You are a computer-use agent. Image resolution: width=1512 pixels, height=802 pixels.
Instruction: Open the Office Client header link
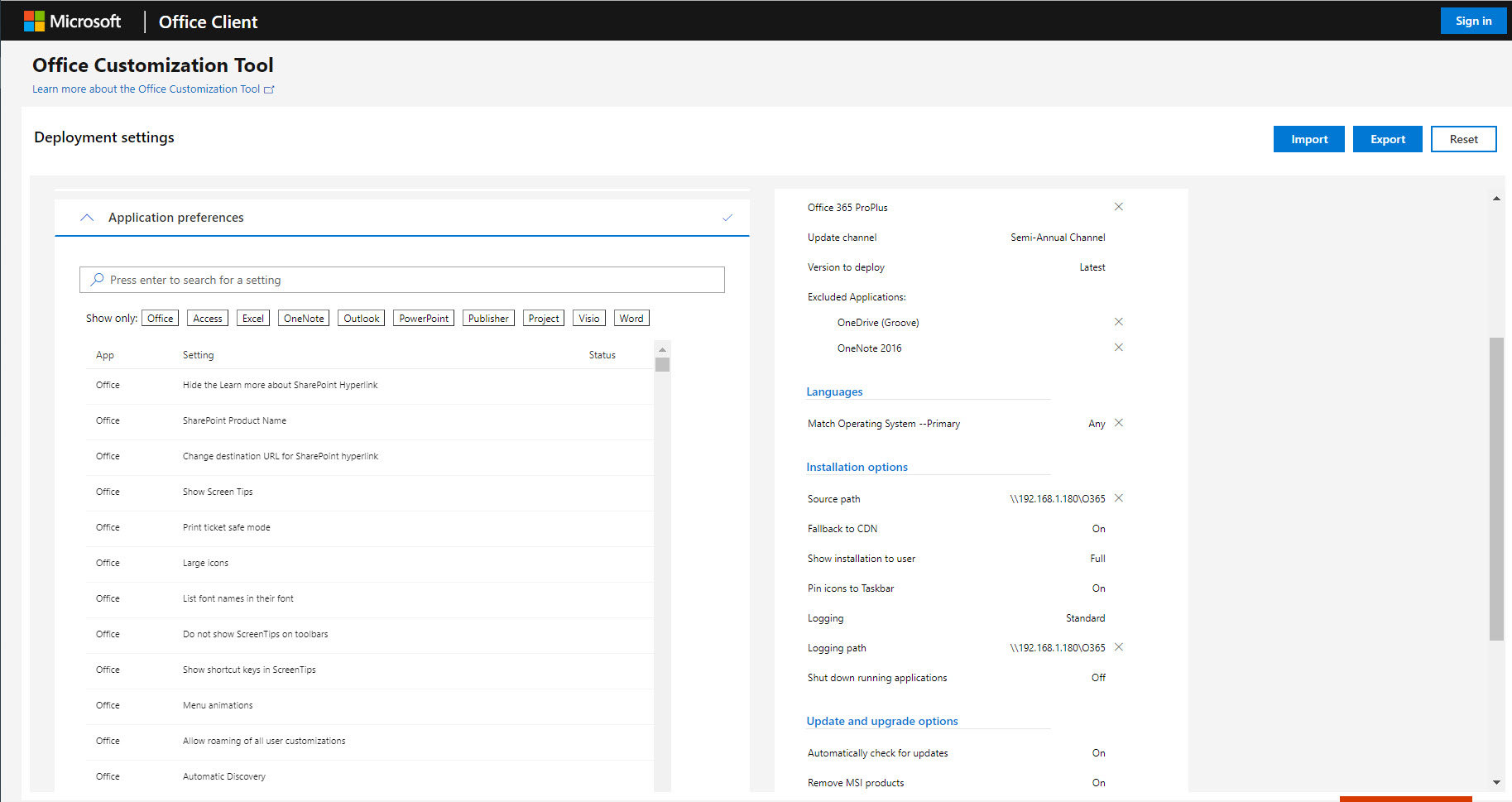[x=208, y=22]
